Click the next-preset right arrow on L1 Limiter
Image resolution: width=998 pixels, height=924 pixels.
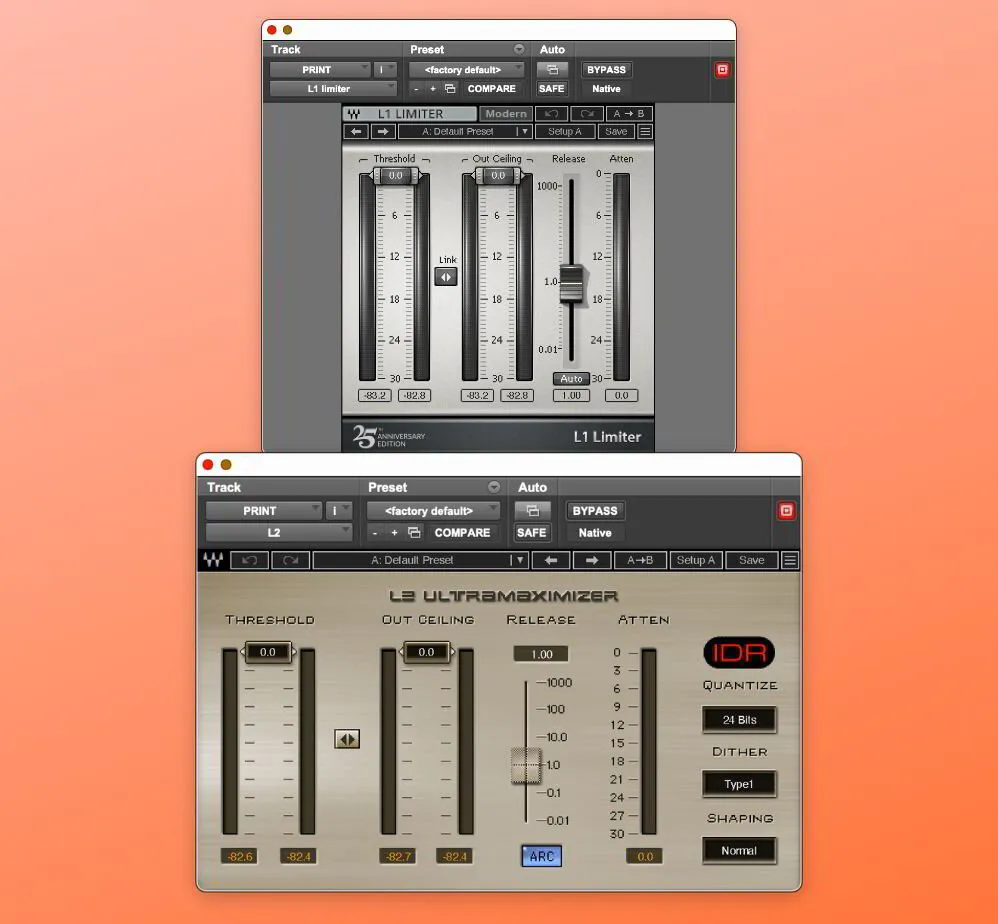[384, 131]
